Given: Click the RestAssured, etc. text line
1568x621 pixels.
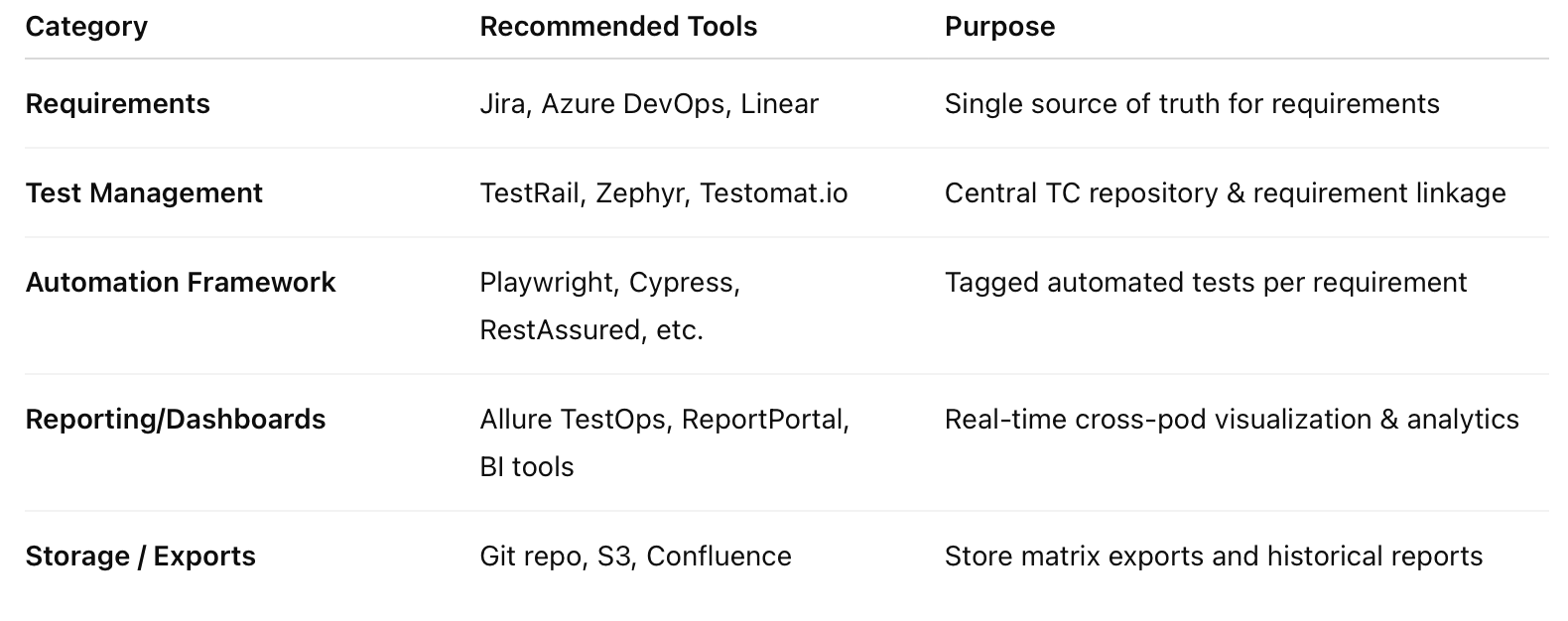Looking at the screenshot, I should coord(590,330).
